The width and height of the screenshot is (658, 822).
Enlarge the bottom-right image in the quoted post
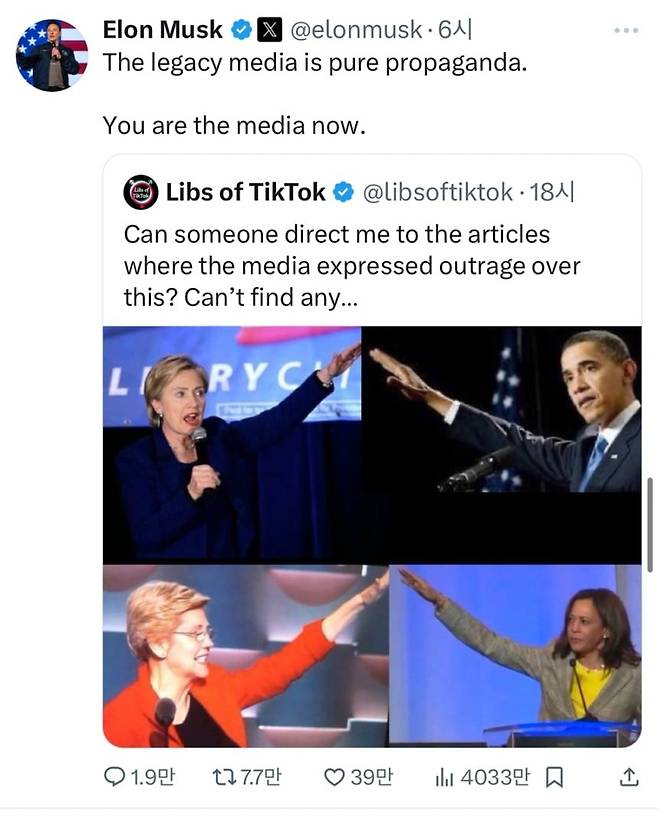514,656
